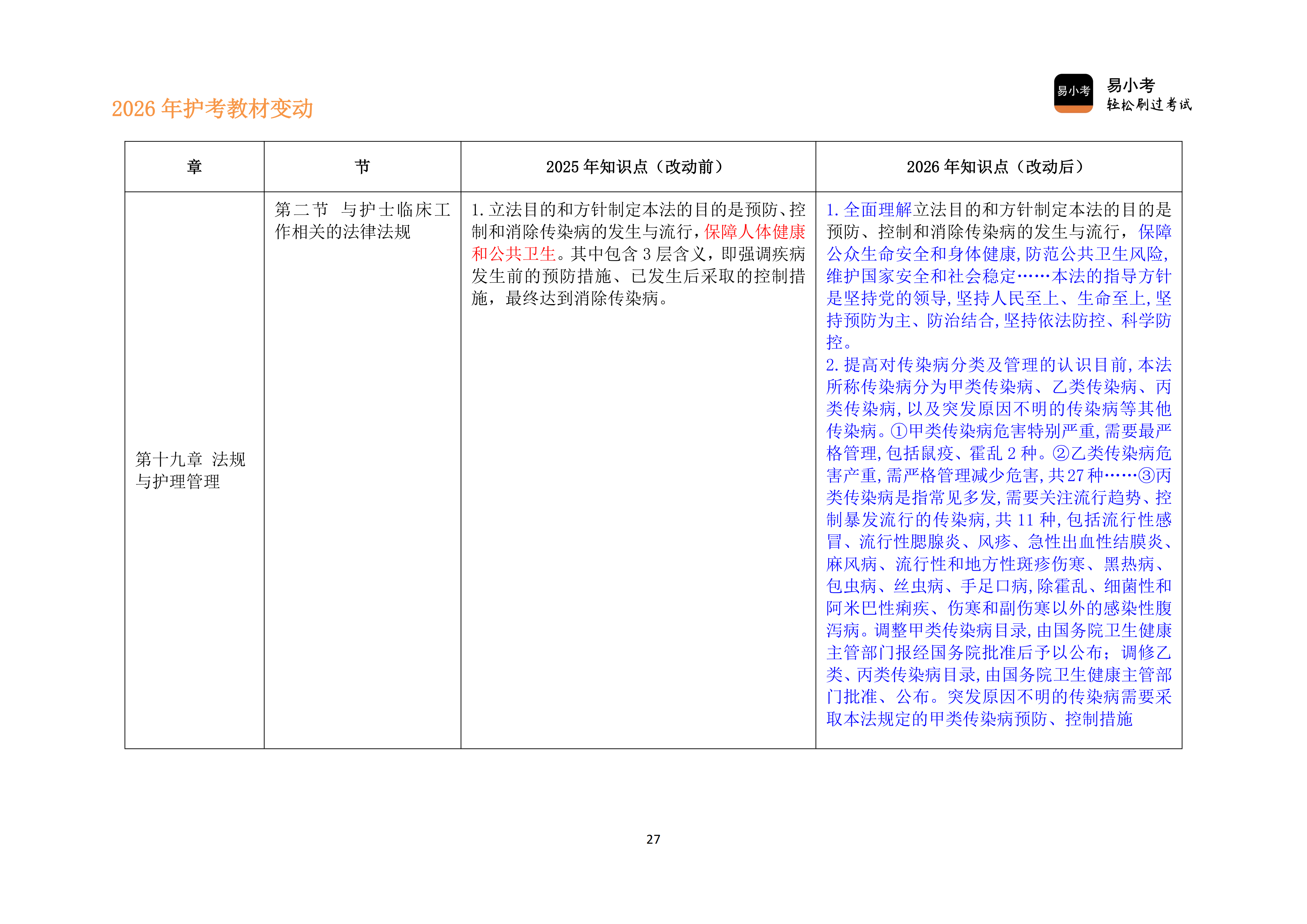Click the header 2025年知识点（改动前）
The image size is (1307, 924).
point(636,165)
